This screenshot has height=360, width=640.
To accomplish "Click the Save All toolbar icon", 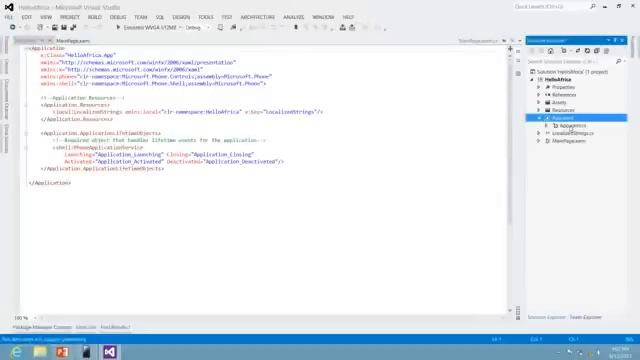I will tap(73, 27).
